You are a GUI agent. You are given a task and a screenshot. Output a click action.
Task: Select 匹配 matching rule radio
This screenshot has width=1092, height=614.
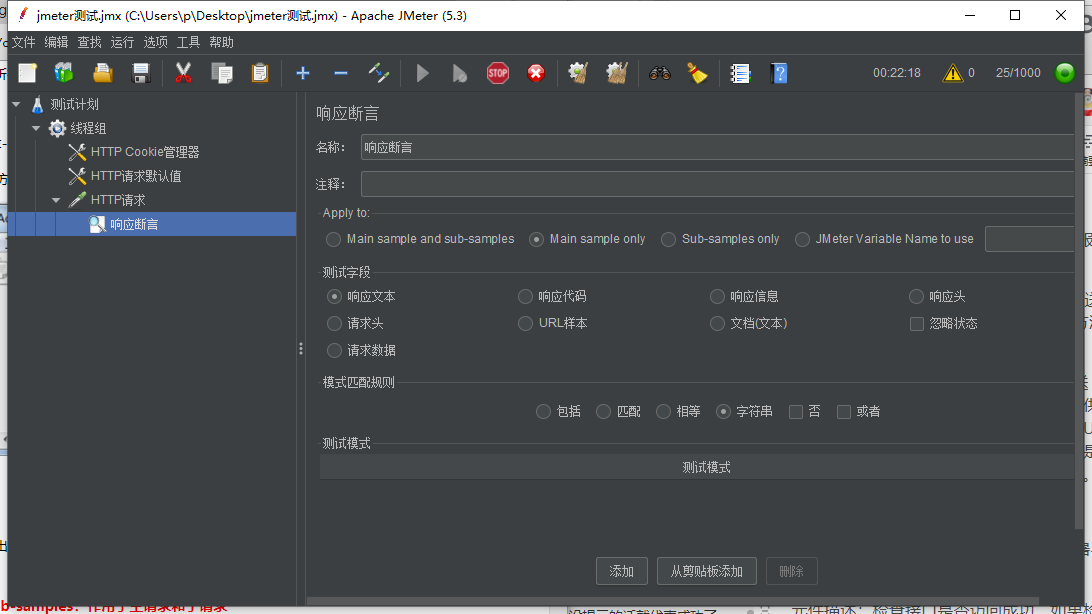point(603,412)
